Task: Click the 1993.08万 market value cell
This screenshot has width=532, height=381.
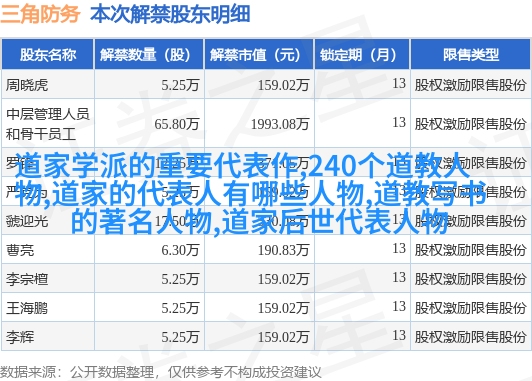Action: [280, 124]
